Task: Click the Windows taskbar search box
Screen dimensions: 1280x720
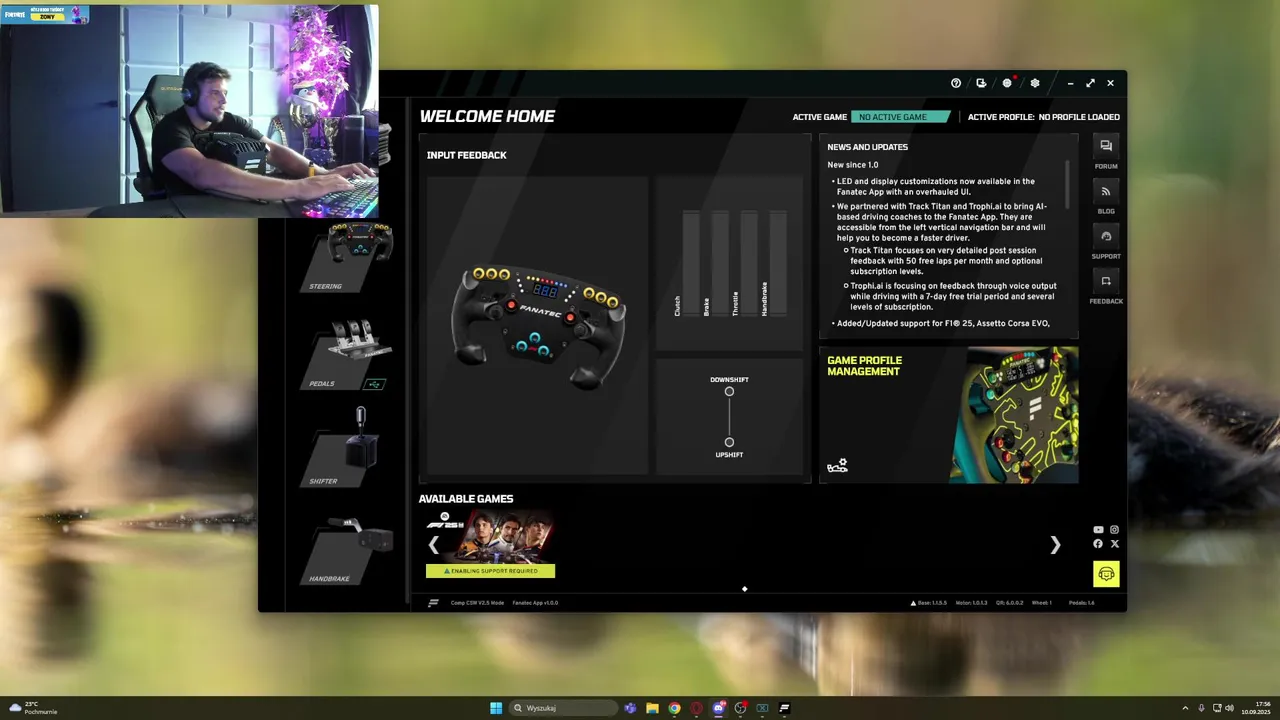Action: (562, 708)
